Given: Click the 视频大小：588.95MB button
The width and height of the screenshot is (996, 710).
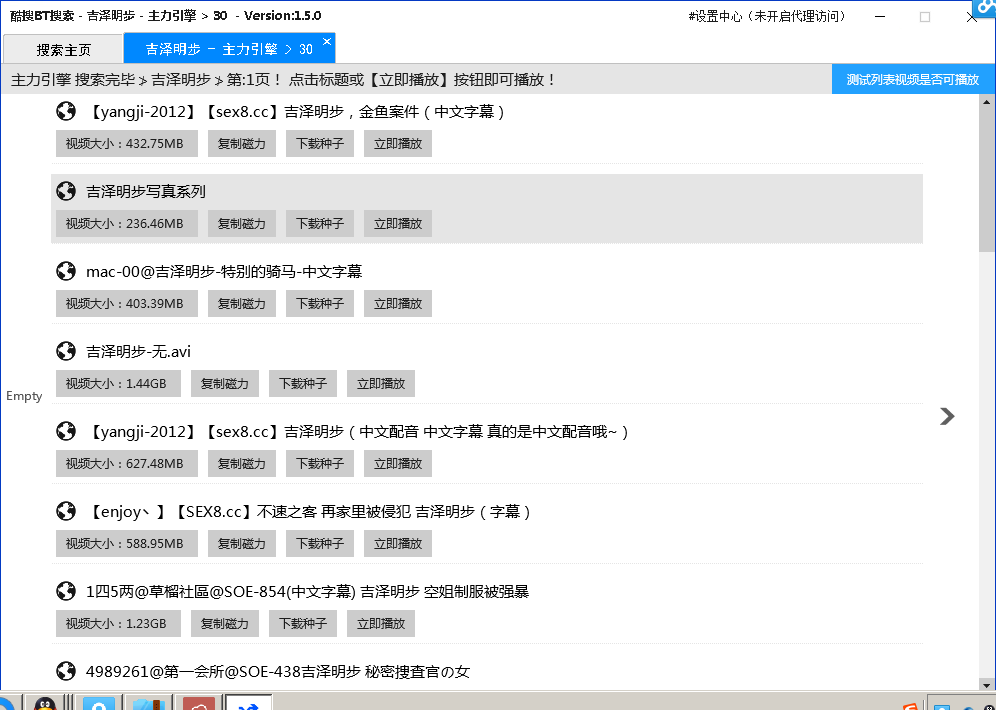Looking at the screenshot, I should point(127,544).
